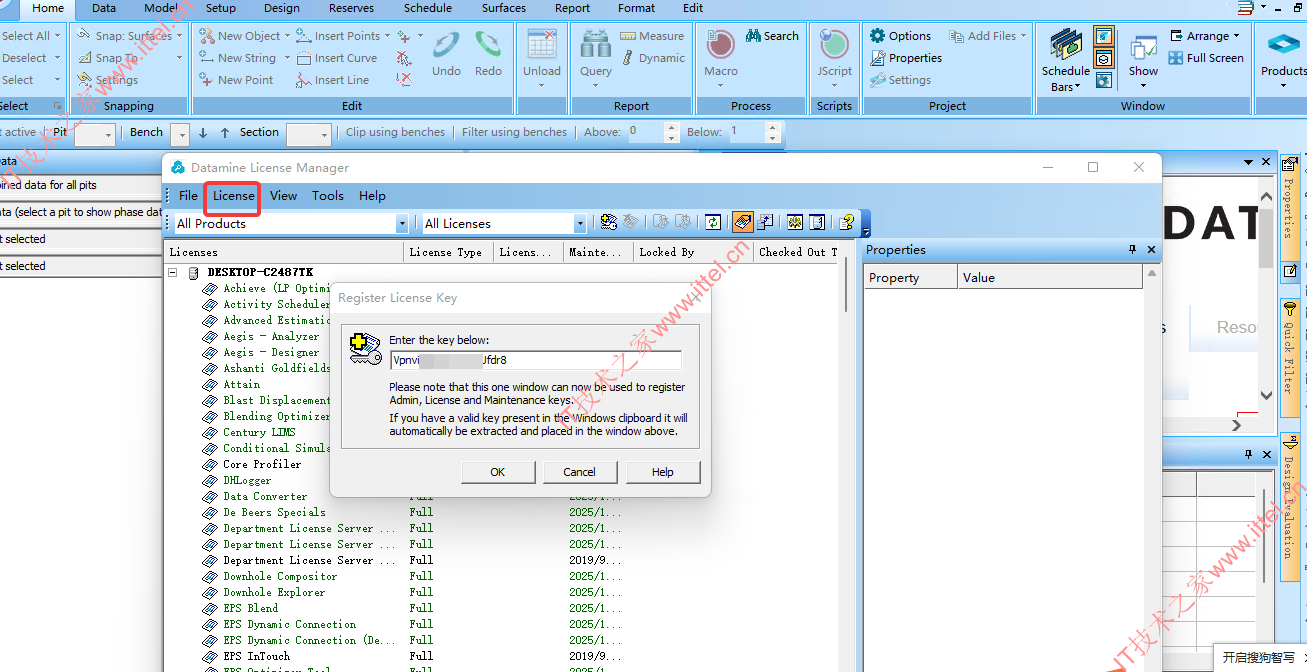
Task: Click Insert Curve tool
Action: pos(337,58)
